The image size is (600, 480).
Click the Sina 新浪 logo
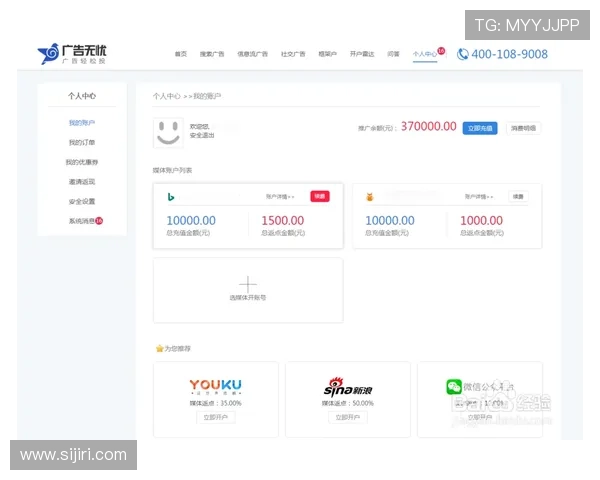click(348, 387)
